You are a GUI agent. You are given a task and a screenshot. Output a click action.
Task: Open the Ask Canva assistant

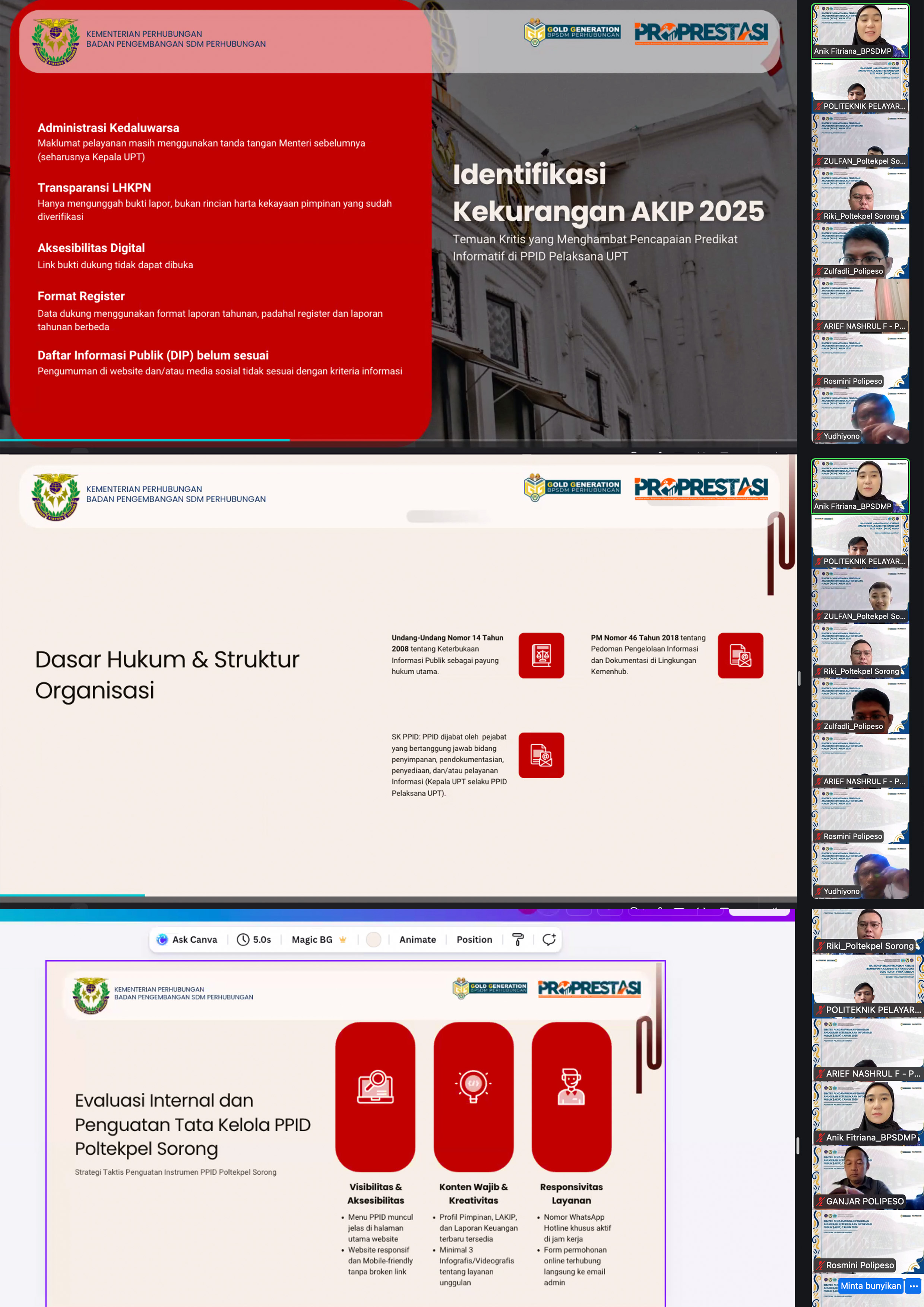point(187,939)
